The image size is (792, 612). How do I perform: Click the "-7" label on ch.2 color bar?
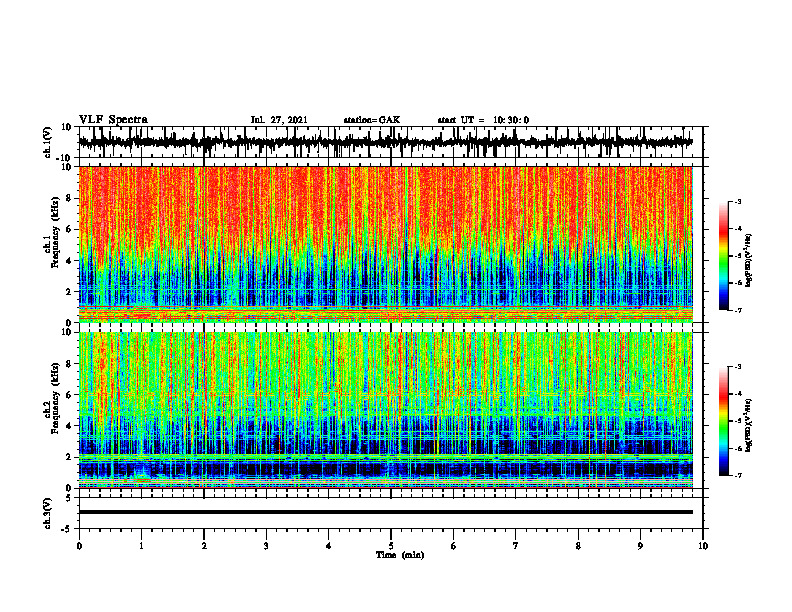[737, 475]
